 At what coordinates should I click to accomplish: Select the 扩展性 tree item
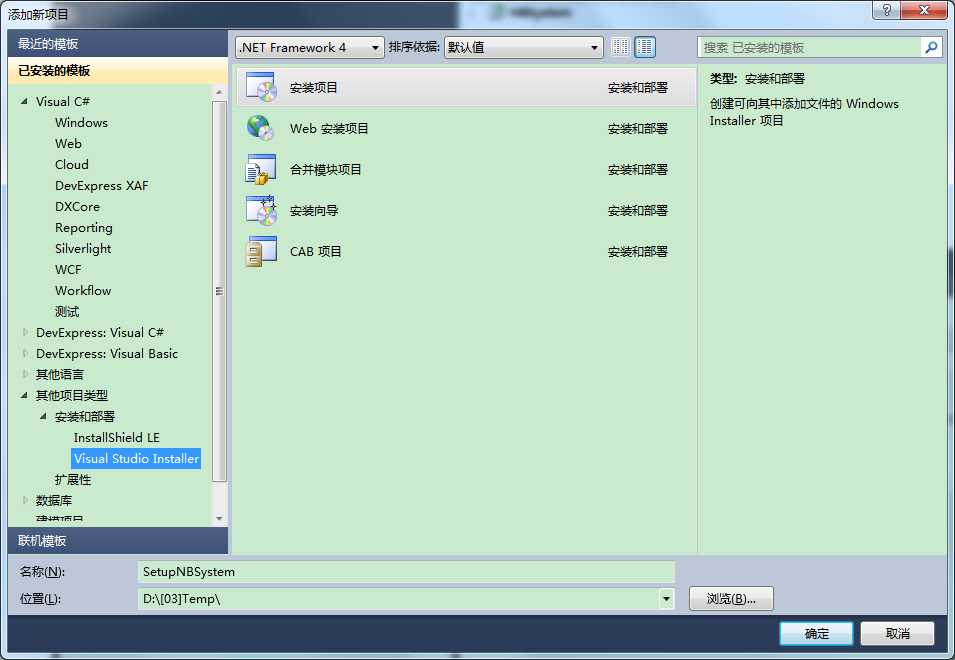72,479
